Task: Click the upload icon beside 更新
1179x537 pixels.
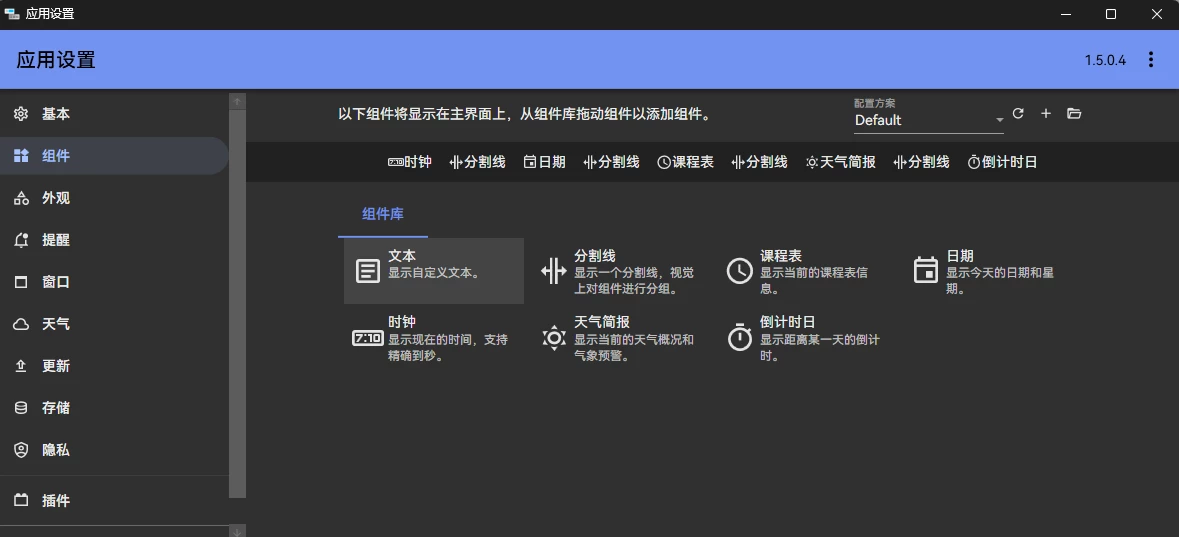Action: [21, 366]
